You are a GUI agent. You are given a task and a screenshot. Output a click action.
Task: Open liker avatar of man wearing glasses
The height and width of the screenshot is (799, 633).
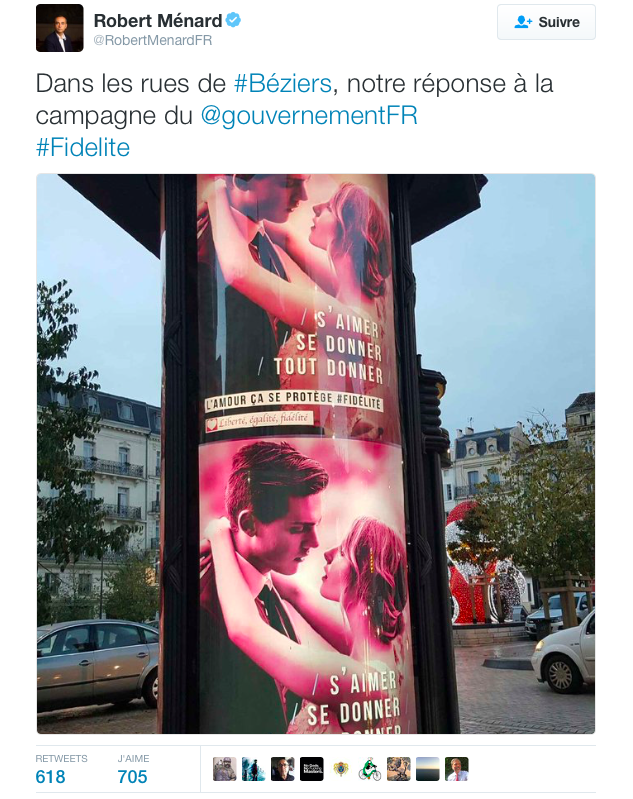[x=282, y=769]
